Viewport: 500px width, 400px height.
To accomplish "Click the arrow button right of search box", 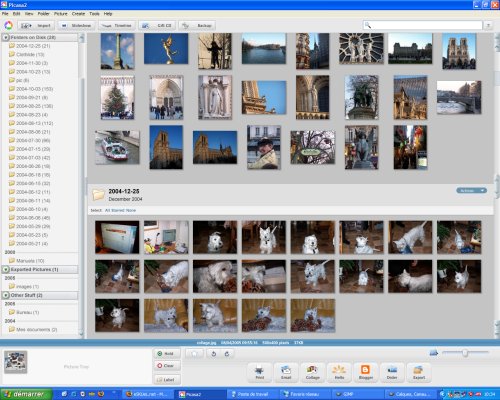I will pos(488,25).
